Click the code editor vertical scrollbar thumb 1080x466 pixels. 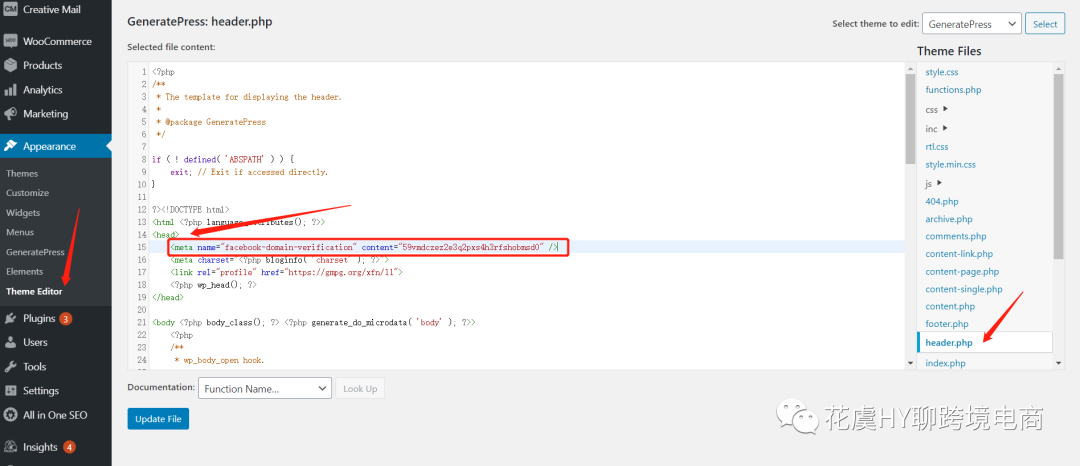point(911,118)
